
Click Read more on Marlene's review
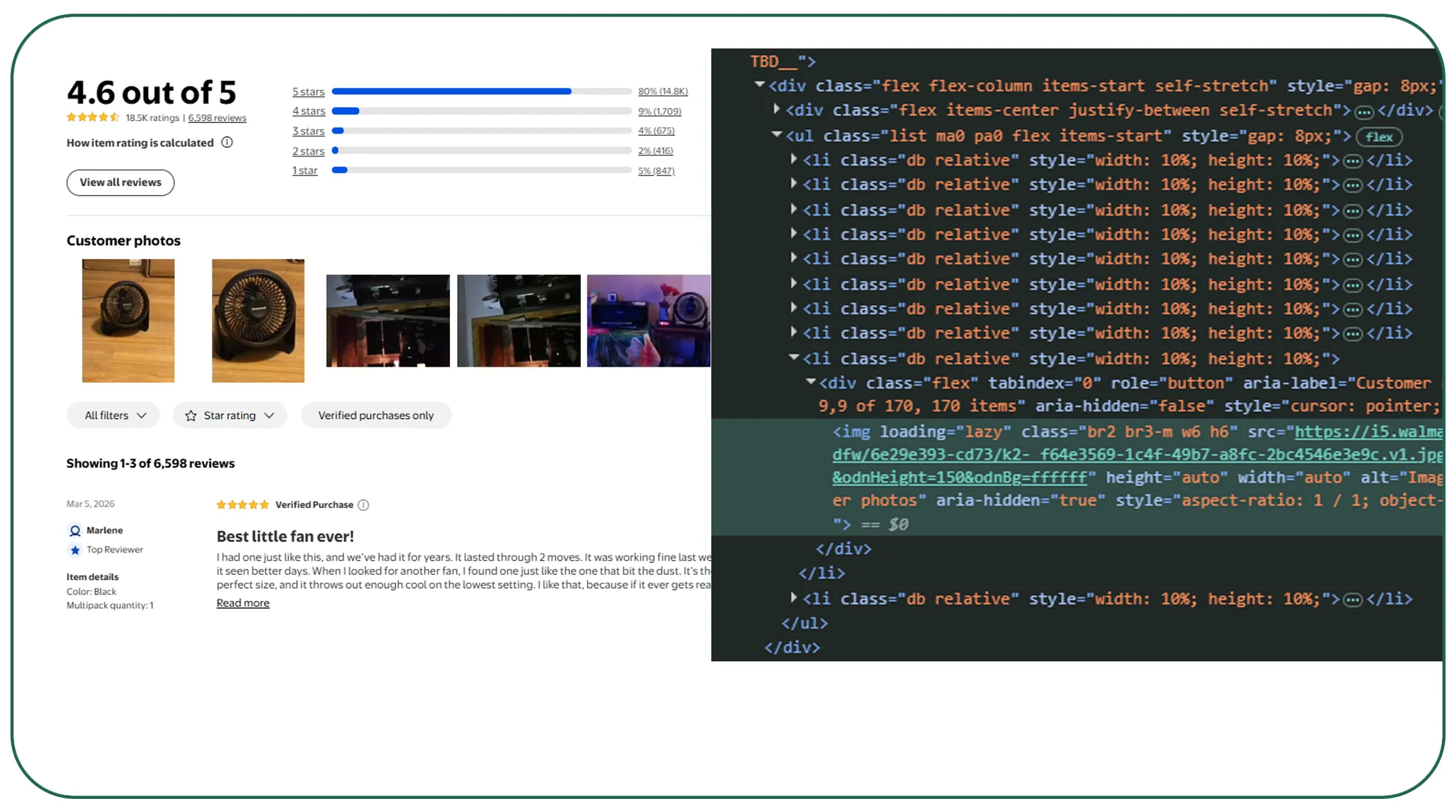point(243,603)
